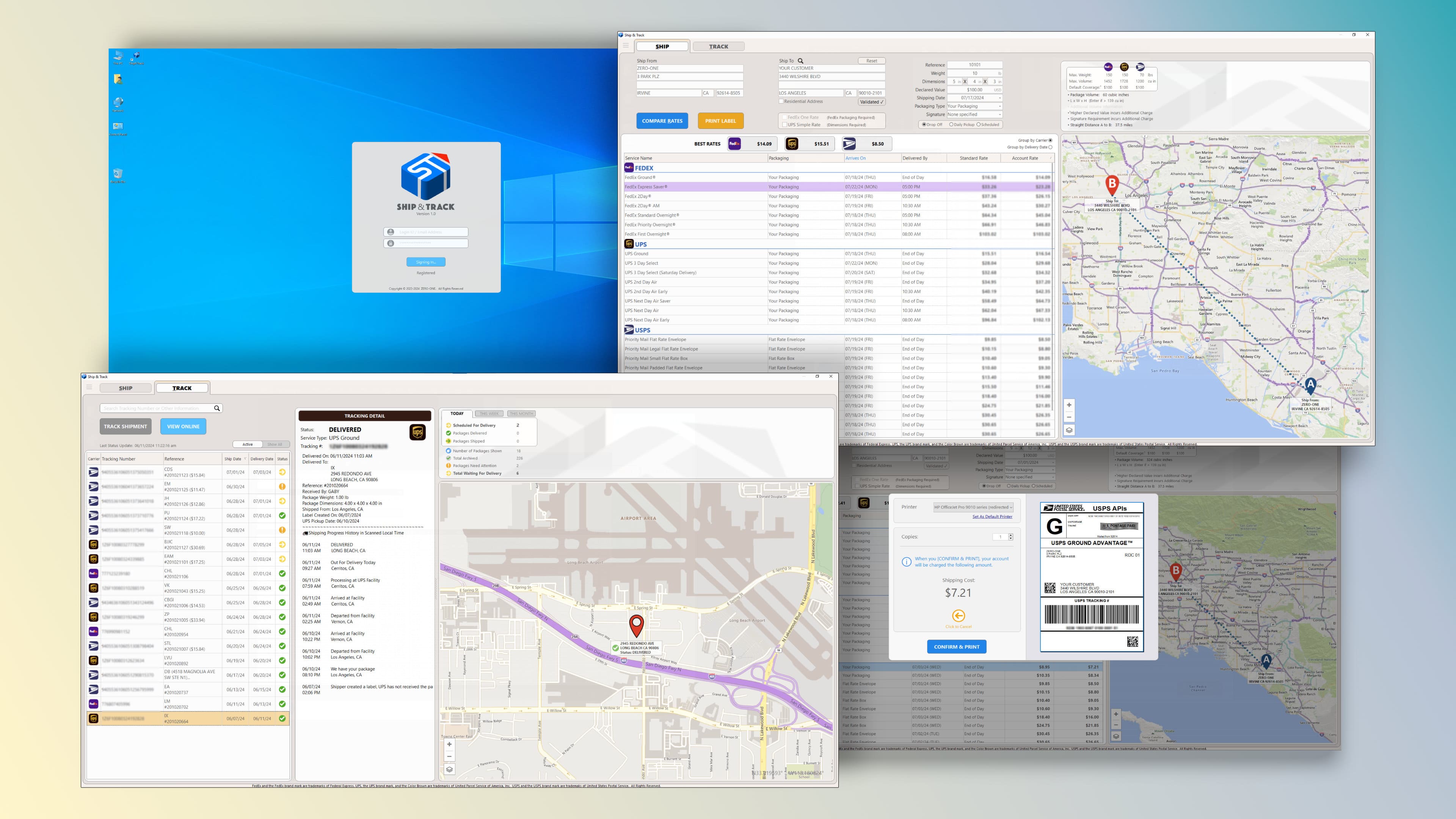This screenshot has width=1456, height=819.
Task: Open Signature dropdown
Action: tap(1000, 114)
